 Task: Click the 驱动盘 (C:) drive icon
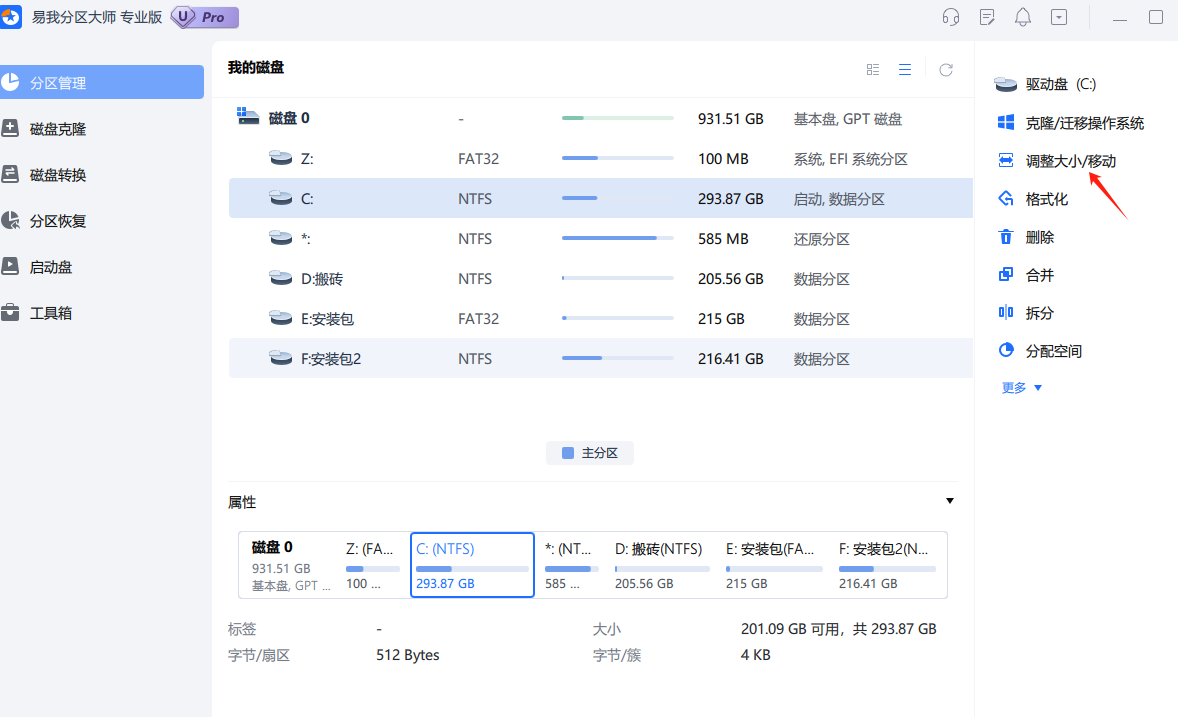[1005, 84]
